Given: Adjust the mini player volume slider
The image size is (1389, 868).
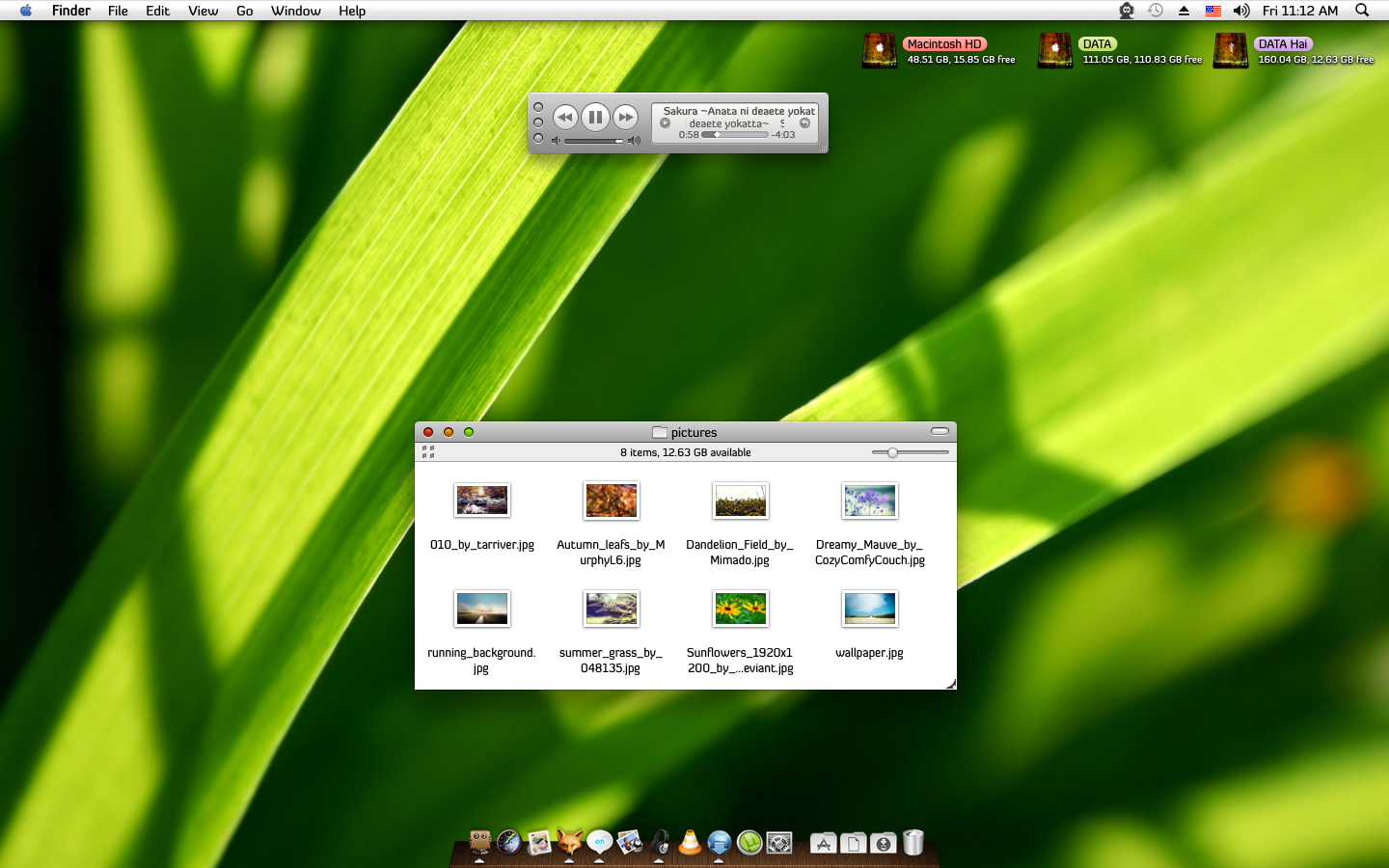Looking at the screenshot, I should pos(593,141).
